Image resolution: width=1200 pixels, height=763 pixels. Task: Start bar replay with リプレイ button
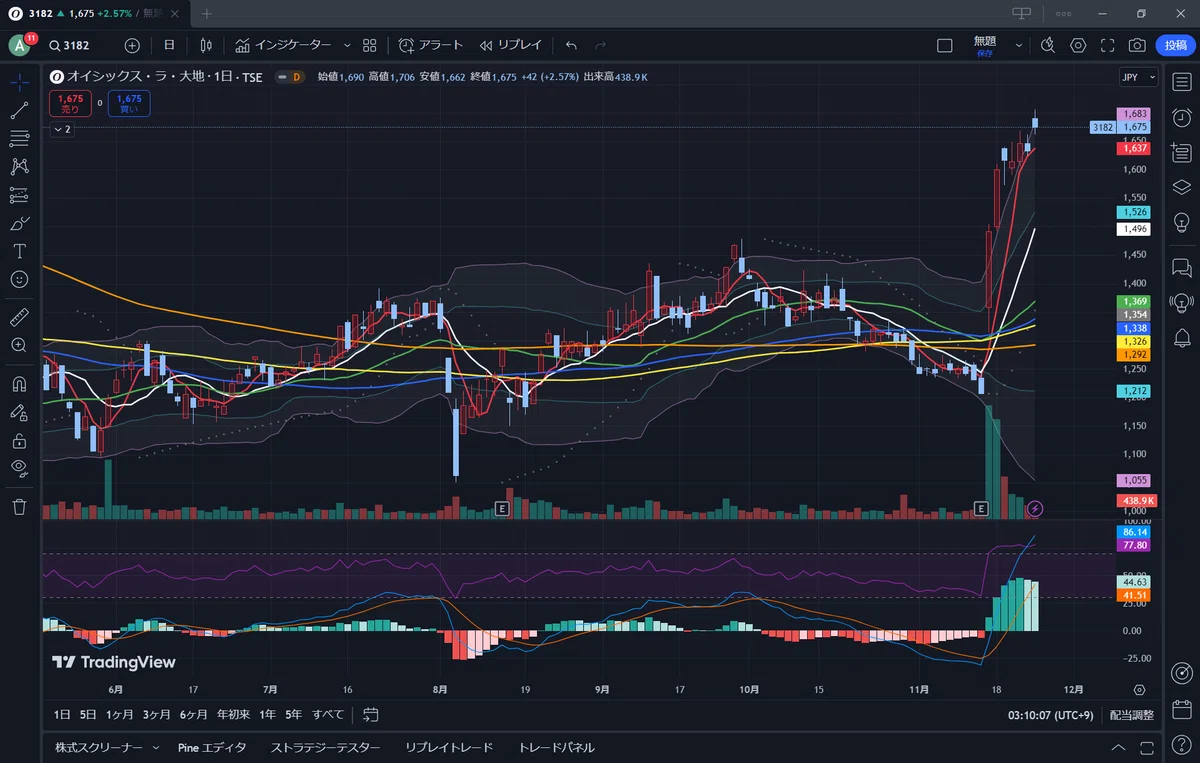coord(510,45)
